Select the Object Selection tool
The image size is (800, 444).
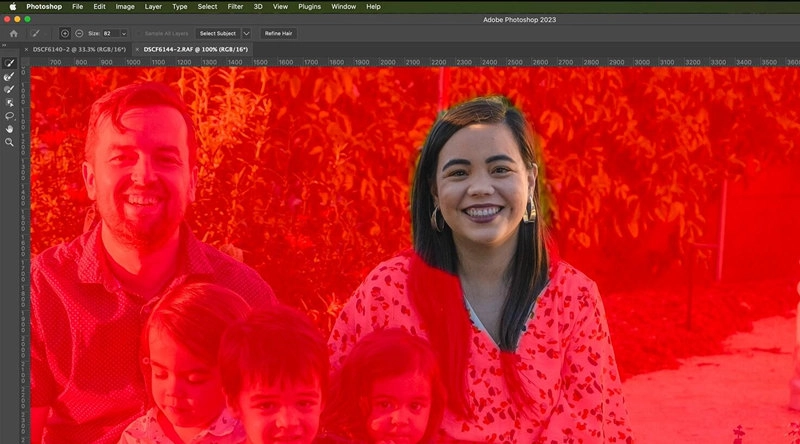10,102
